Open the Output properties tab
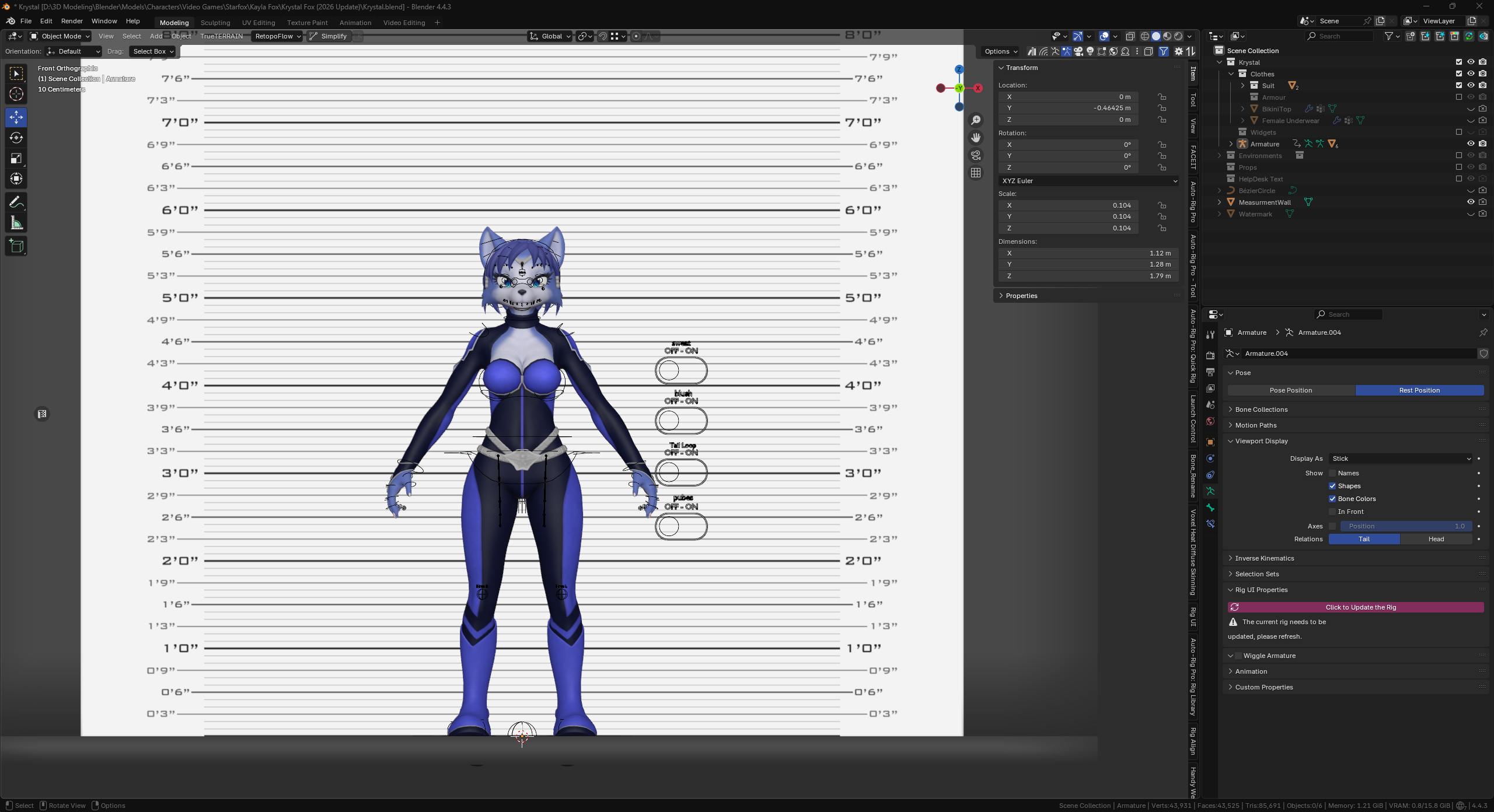This screenshot has width=1494, height=812. (x=1210, y=372)
